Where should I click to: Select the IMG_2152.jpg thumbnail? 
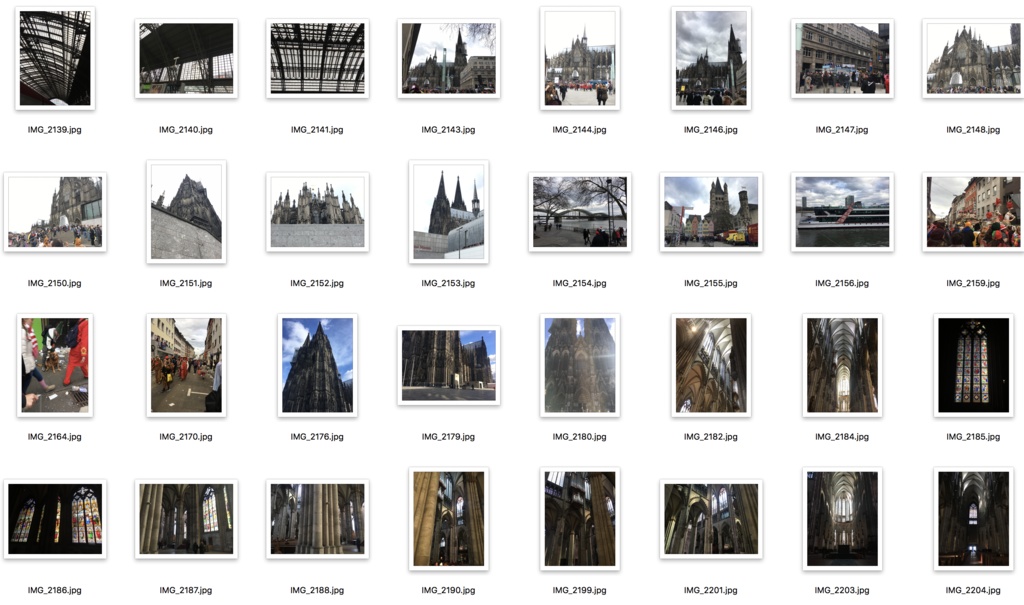[x=317, y=212]
